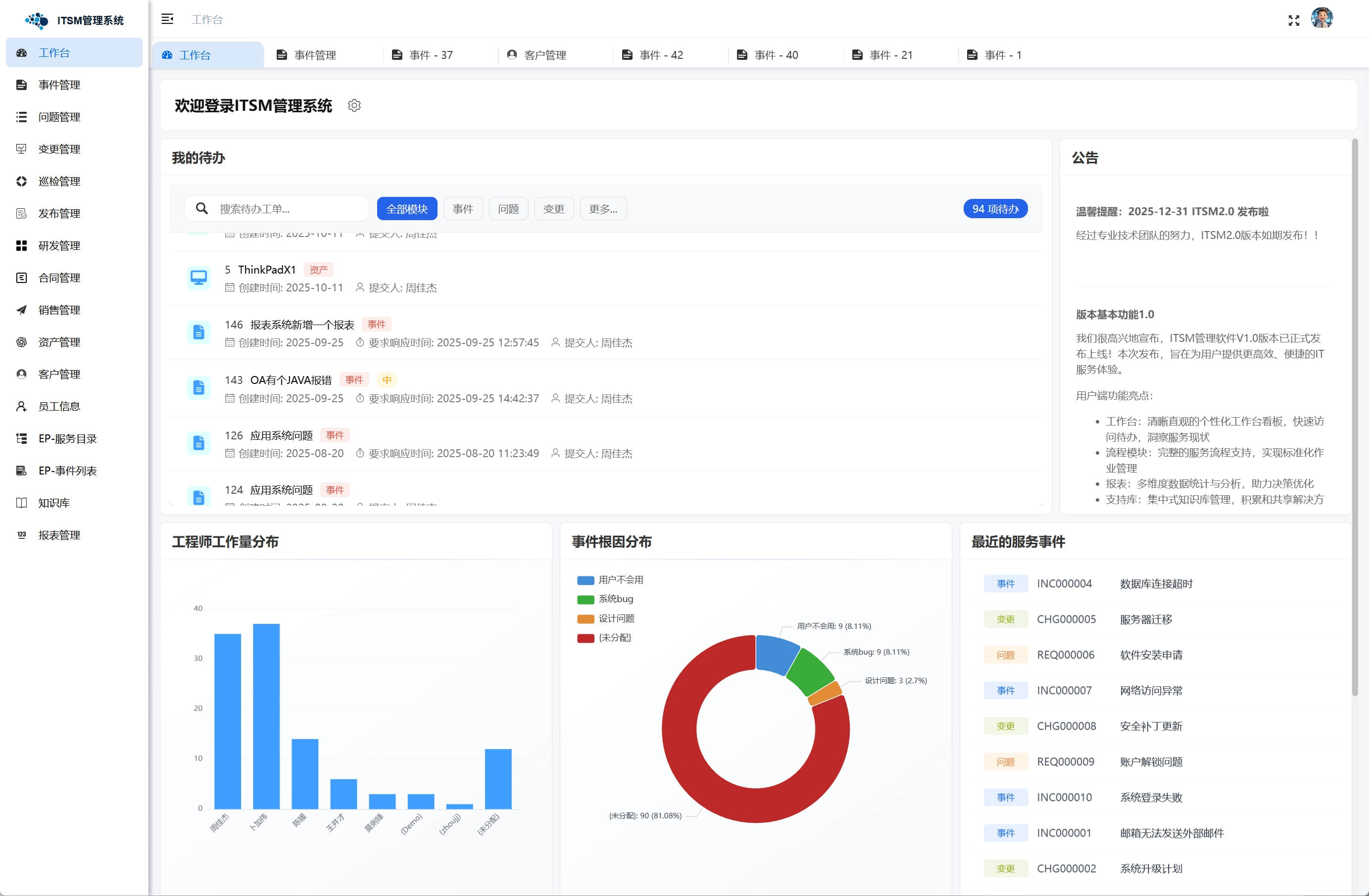Toggle {未分配} legend entry in the pie chart
The height and width of the screenshot is (896, 1369).
pos(604,638)
